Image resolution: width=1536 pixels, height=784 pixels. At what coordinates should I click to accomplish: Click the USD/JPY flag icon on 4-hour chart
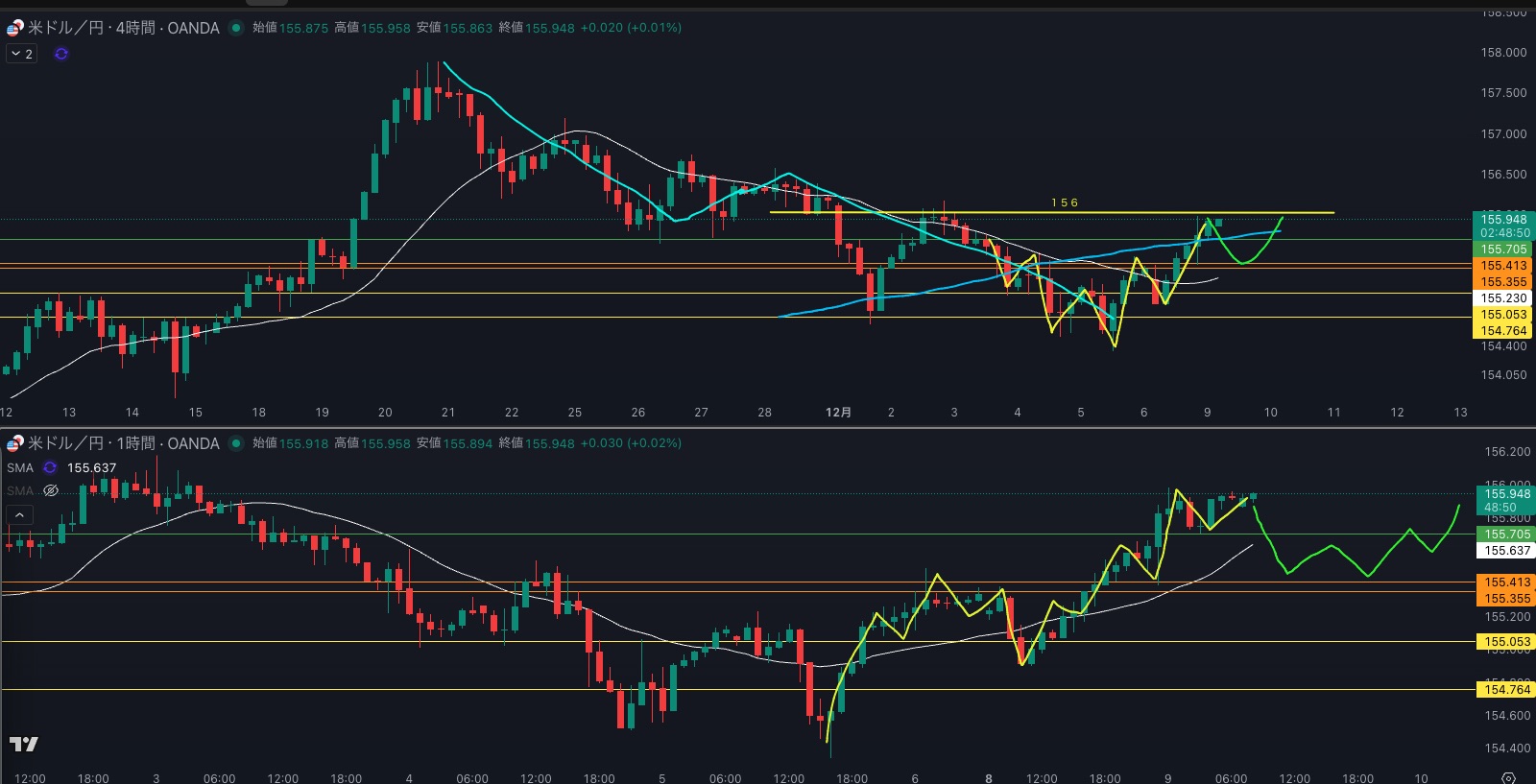coord(15,28)
